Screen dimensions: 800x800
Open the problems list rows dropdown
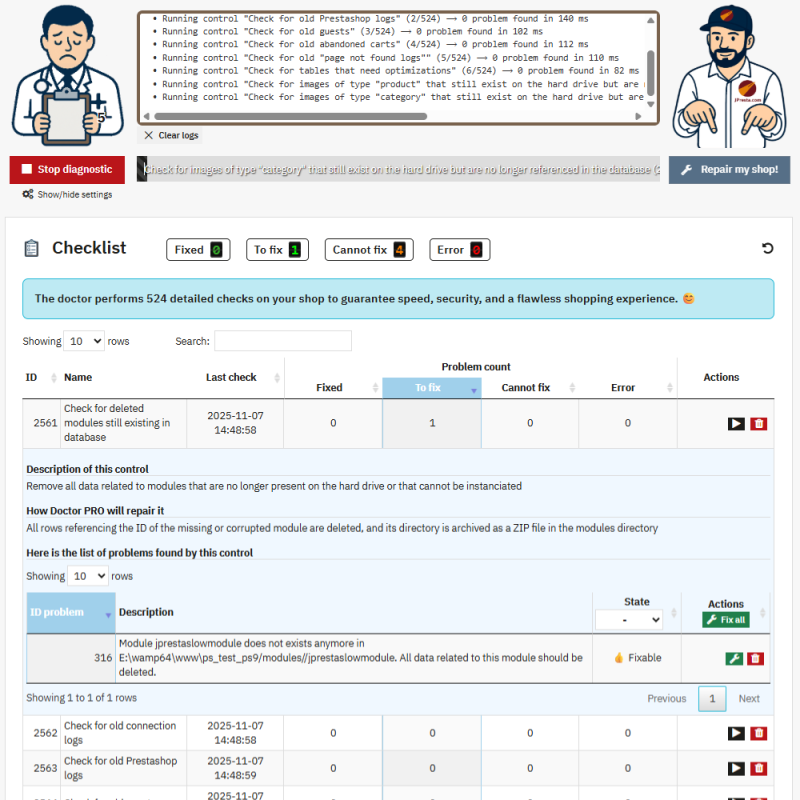click(x=87, y=575)
